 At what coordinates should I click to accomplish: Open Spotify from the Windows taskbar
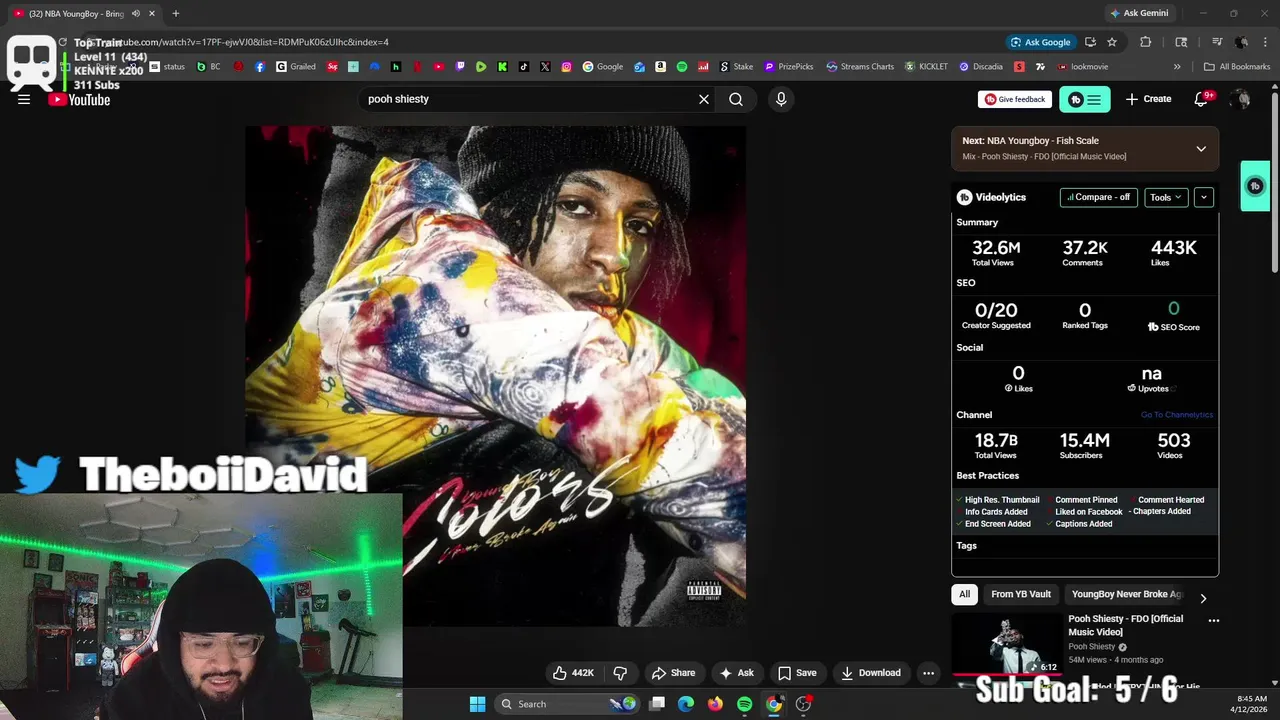745,704
